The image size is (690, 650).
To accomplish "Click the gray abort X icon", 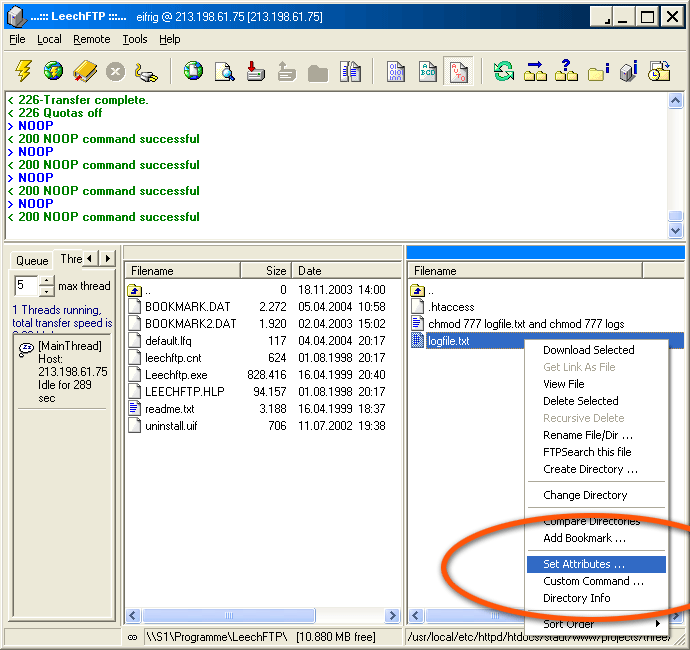I will (115, 71).
